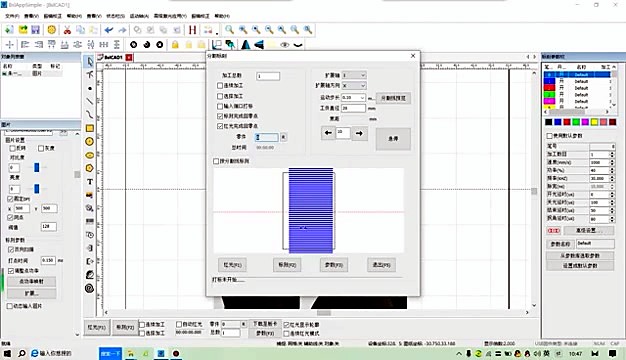Toggle the 灰度 image checkbox
The height and width of the screenshot is (360, 626).
(41, 148)
